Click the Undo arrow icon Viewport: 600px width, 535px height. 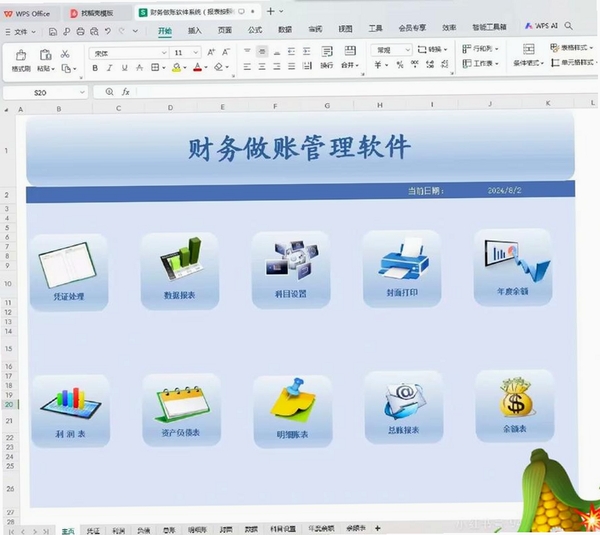[x=108, y=31]
